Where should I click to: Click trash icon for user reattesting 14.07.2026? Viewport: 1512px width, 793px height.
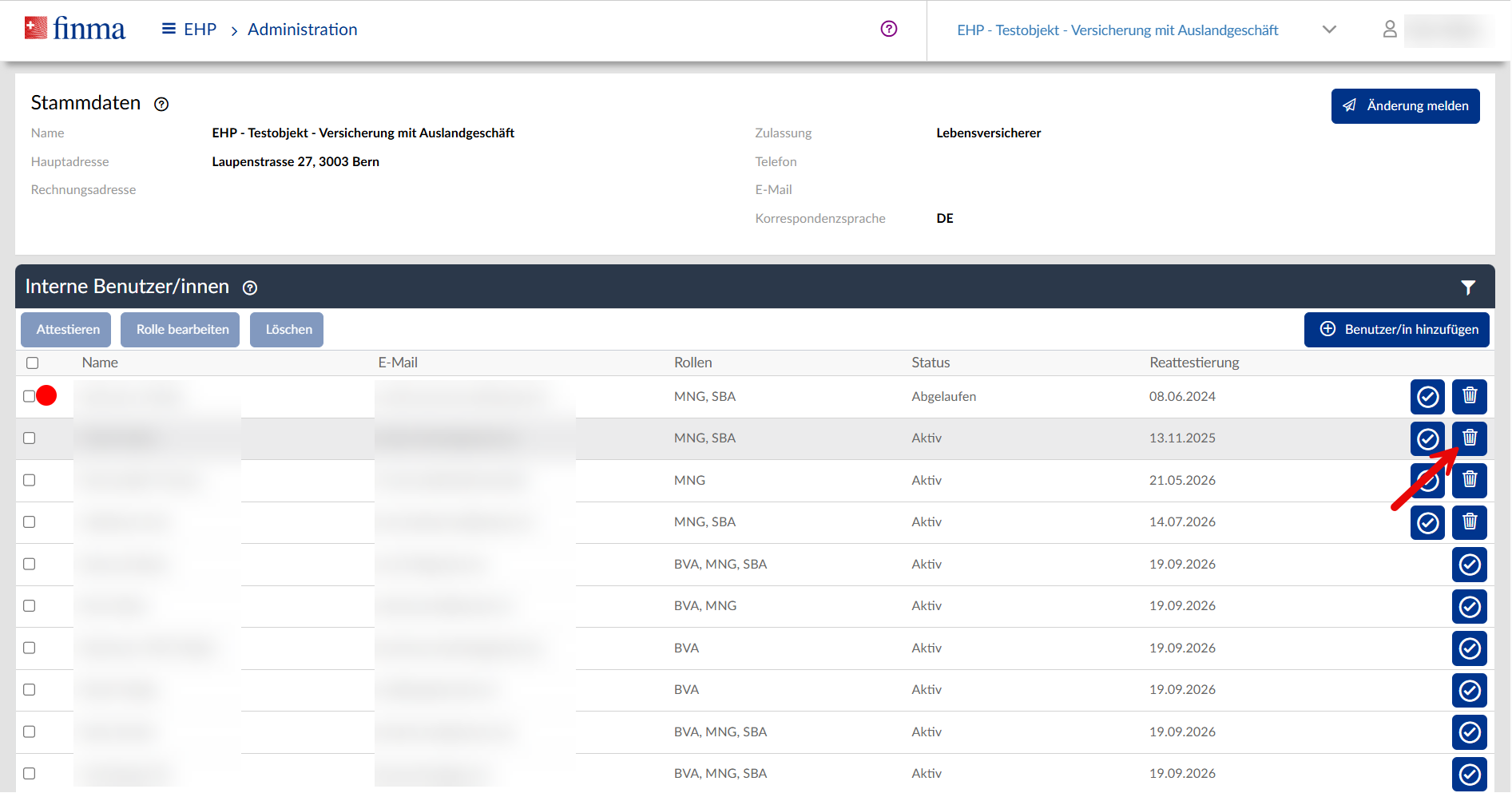1469,522
